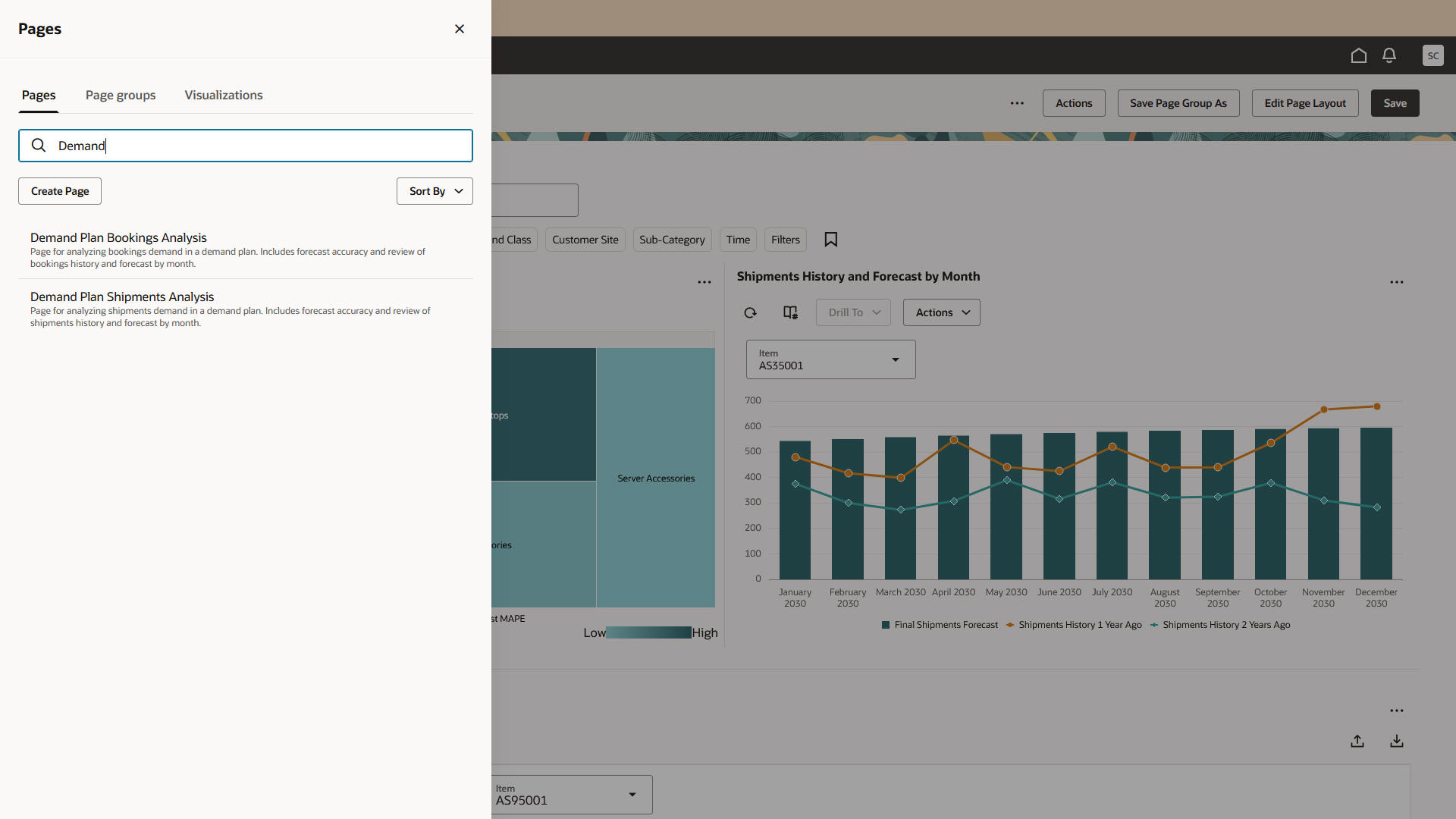Screen dimensions: 1456x819
Task: Click the Create Page button
Action: (x=60, y=191)
